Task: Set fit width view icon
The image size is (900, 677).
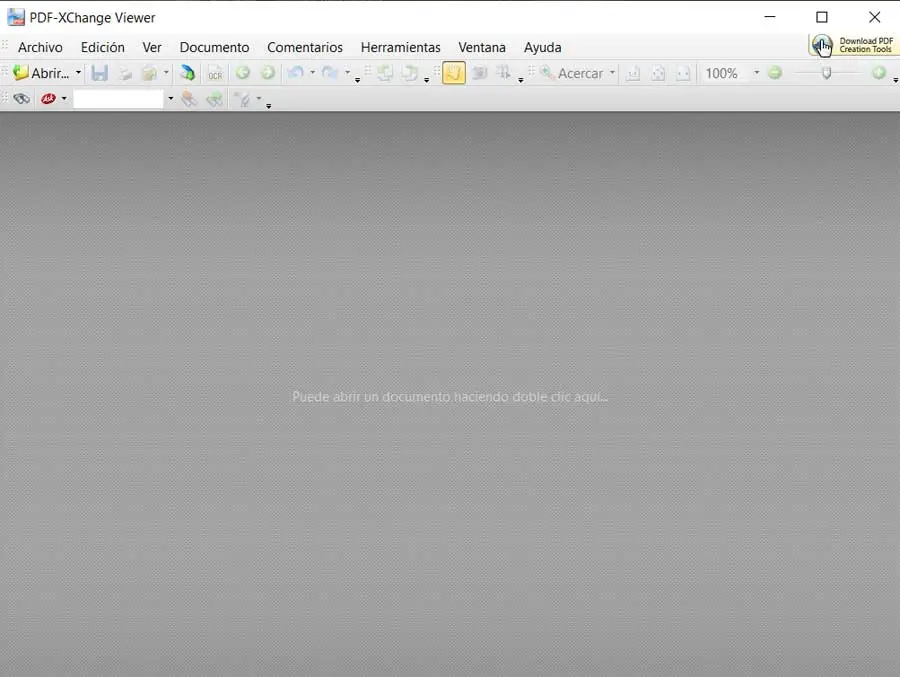Action: click(682, 73)
